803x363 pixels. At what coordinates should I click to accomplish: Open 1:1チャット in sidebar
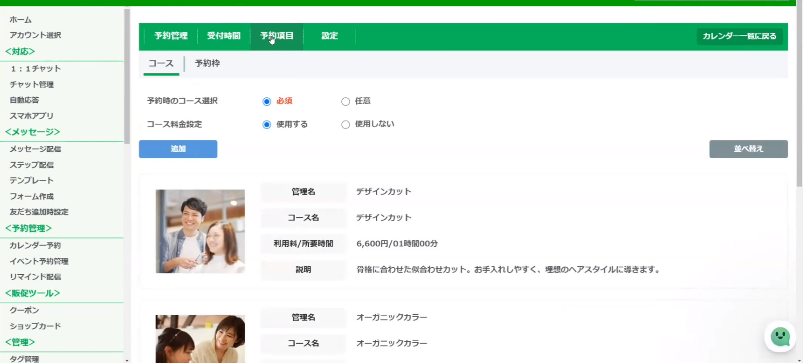(x=35, y=69)
